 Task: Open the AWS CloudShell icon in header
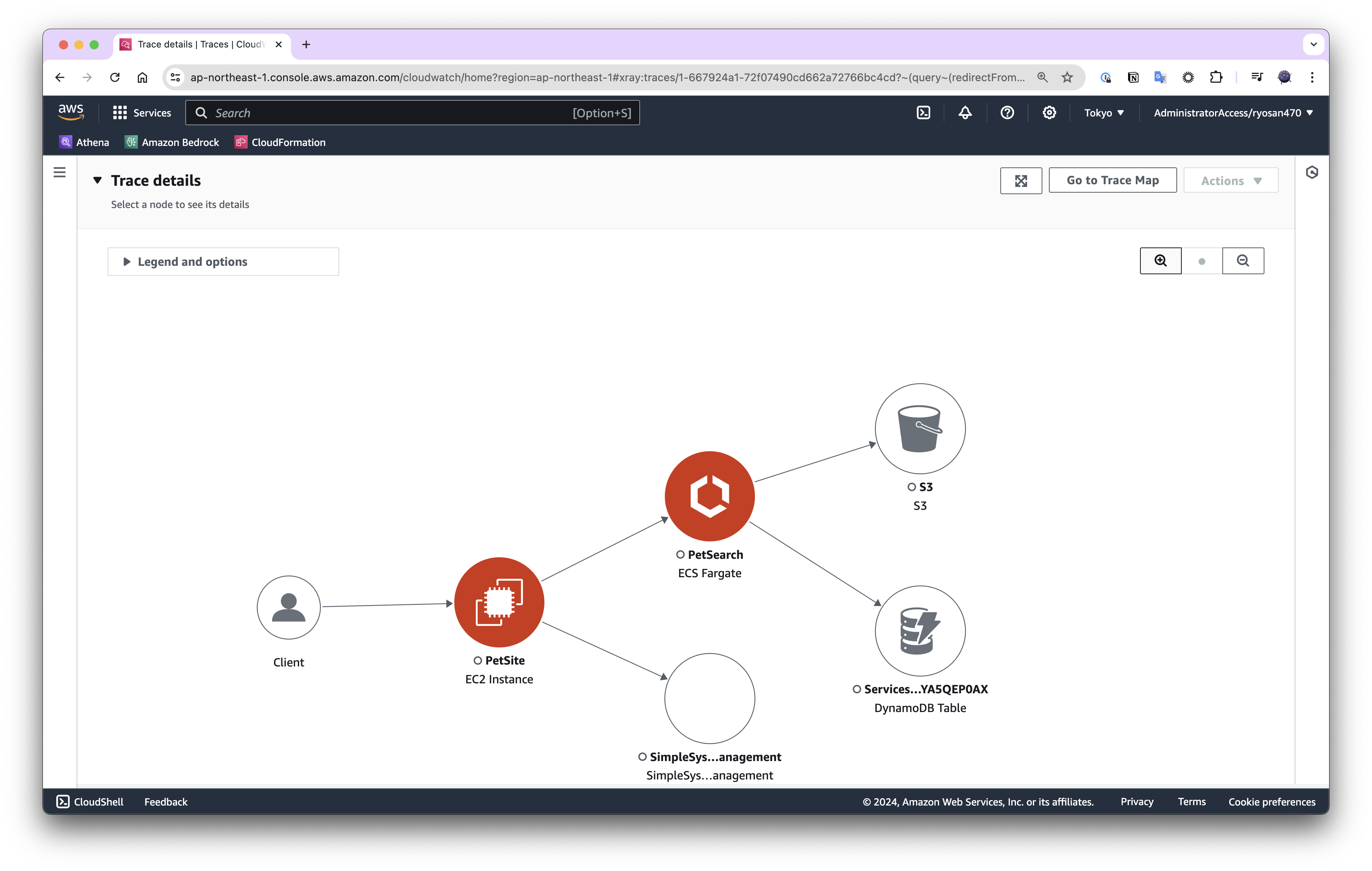(x=923, y=113)
